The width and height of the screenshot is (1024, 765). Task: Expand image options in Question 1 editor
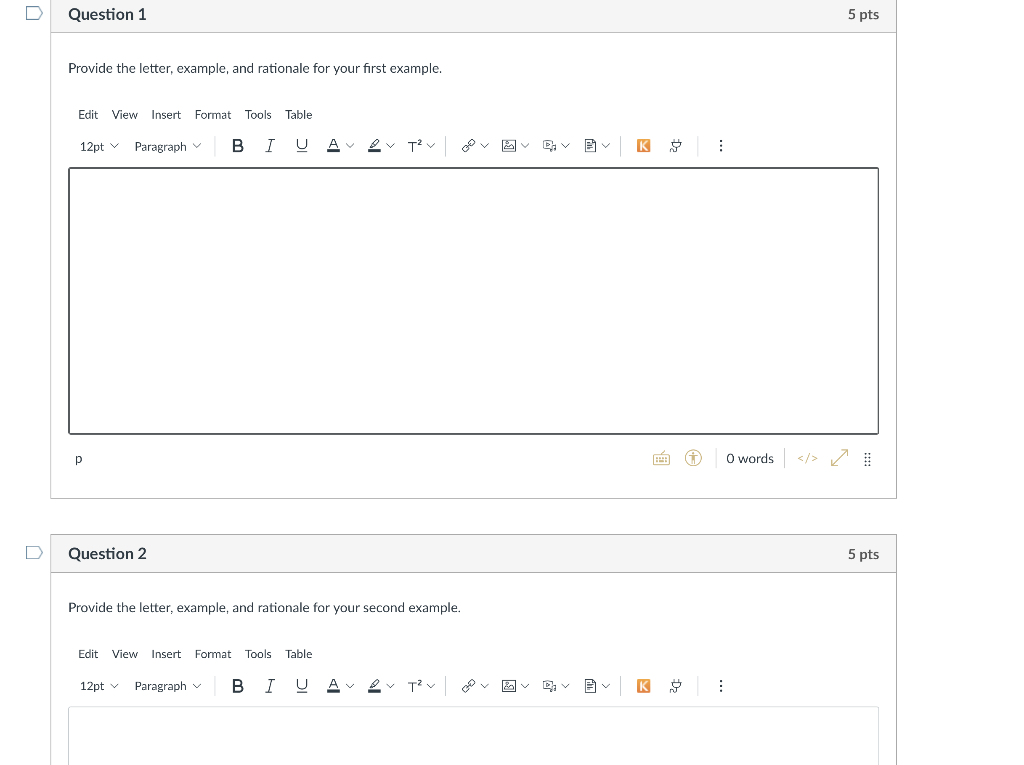click(x=525, y=146)
